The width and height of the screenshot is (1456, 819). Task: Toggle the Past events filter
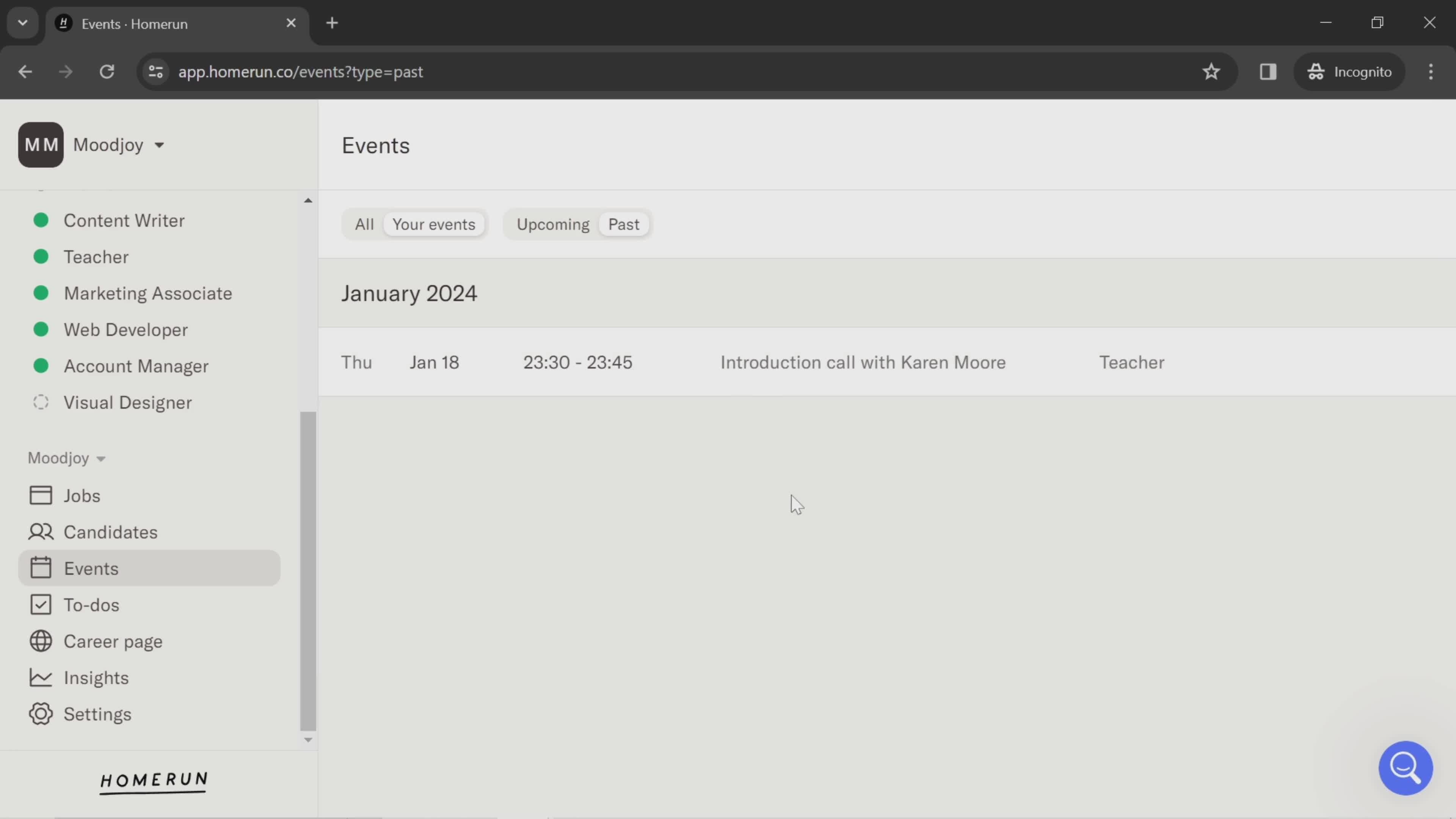coord(623,224)
